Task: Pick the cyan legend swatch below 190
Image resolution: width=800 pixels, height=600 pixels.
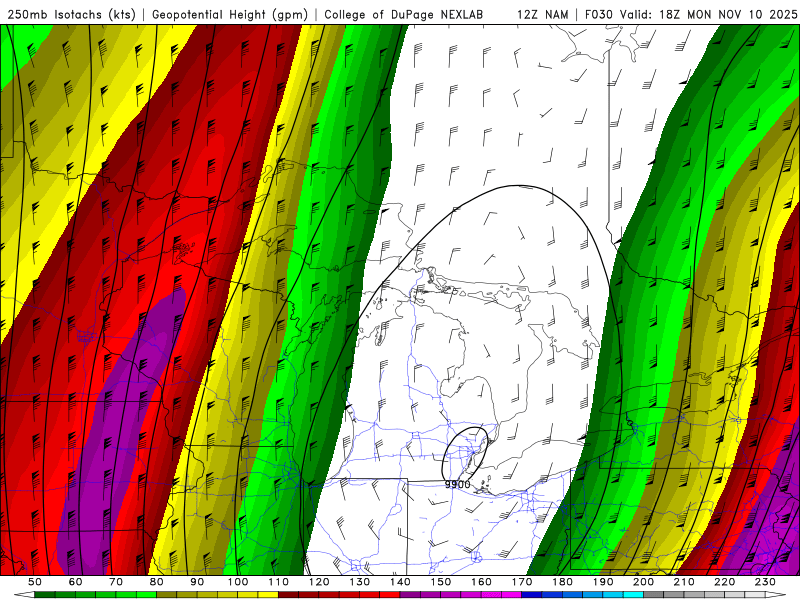Action: tap(633, 595)
